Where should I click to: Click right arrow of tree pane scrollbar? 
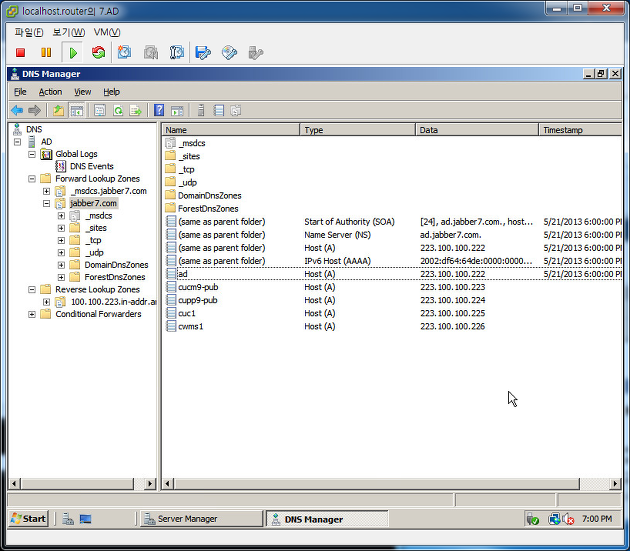pyautogui.click(x=150, y=483)
